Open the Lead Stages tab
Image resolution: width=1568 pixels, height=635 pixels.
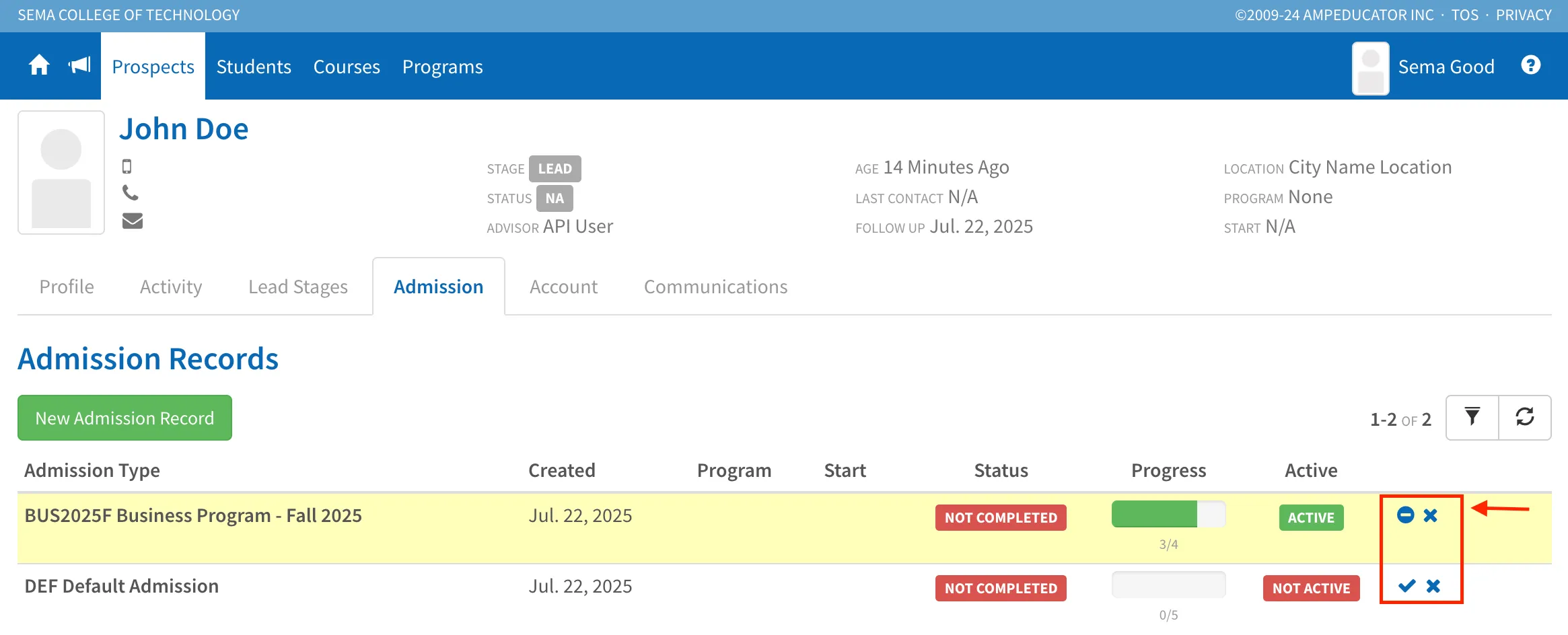pos(298,287)
